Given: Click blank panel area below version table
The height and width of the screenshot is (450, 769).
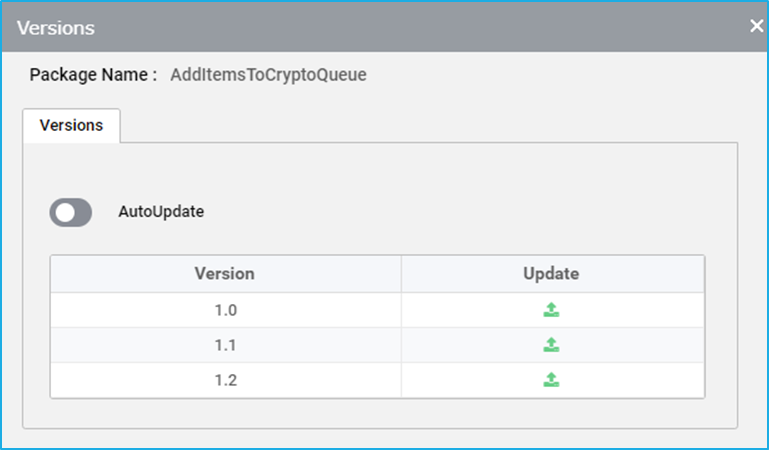Looking at the screenshot, I should (x=380, y=413).
